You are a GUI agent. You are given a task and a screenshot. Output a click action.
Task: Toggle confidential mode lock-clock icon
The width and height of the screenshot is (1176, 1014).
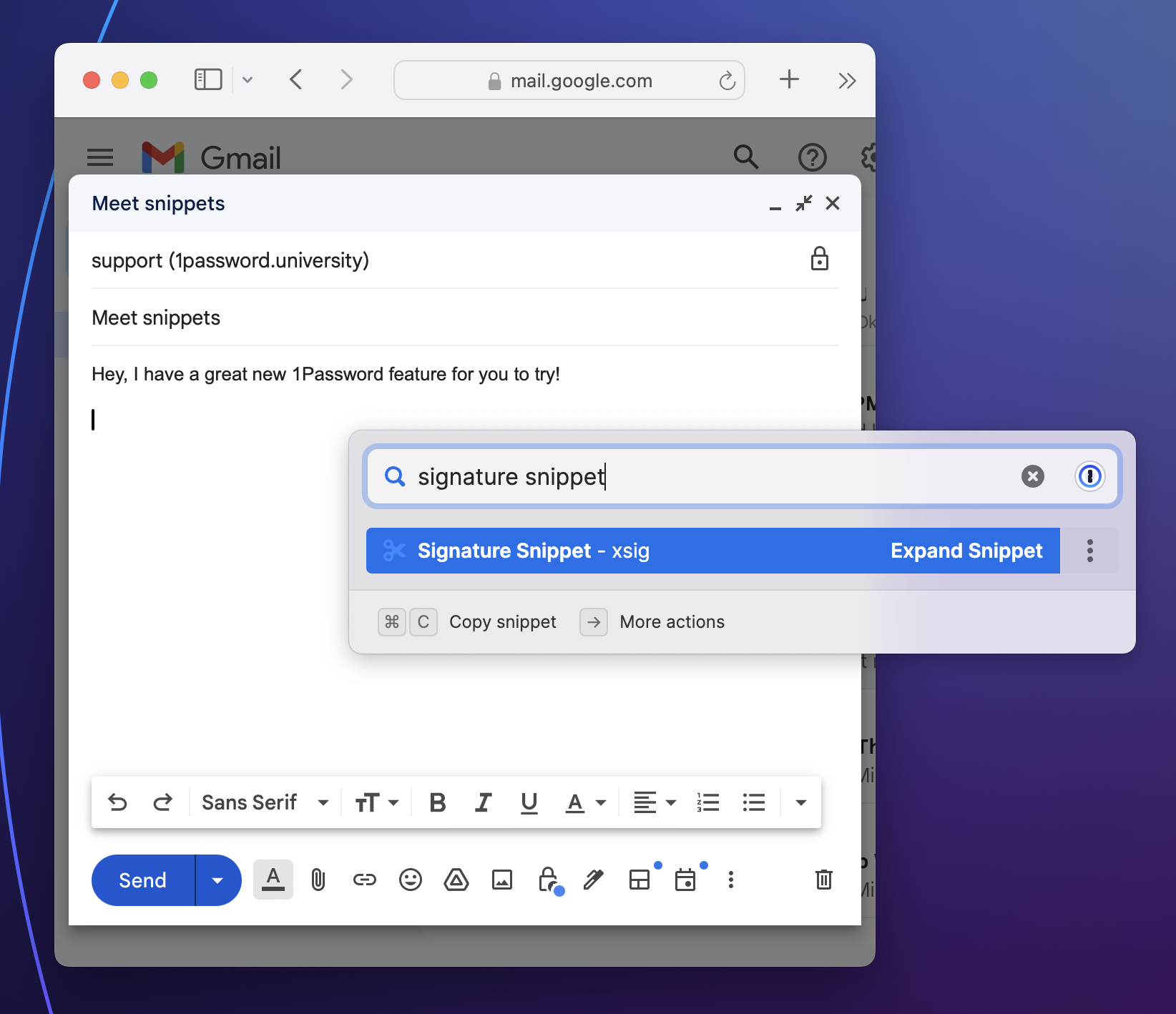(550, 881)
